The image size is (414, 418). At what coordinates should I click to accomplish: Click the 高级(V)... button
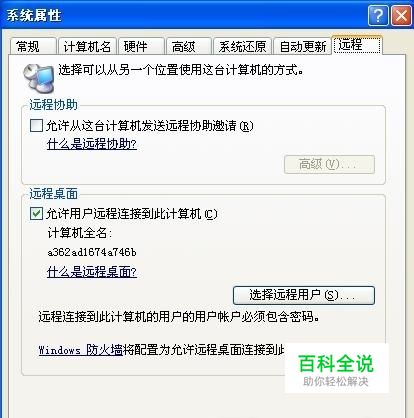[329, 164]
